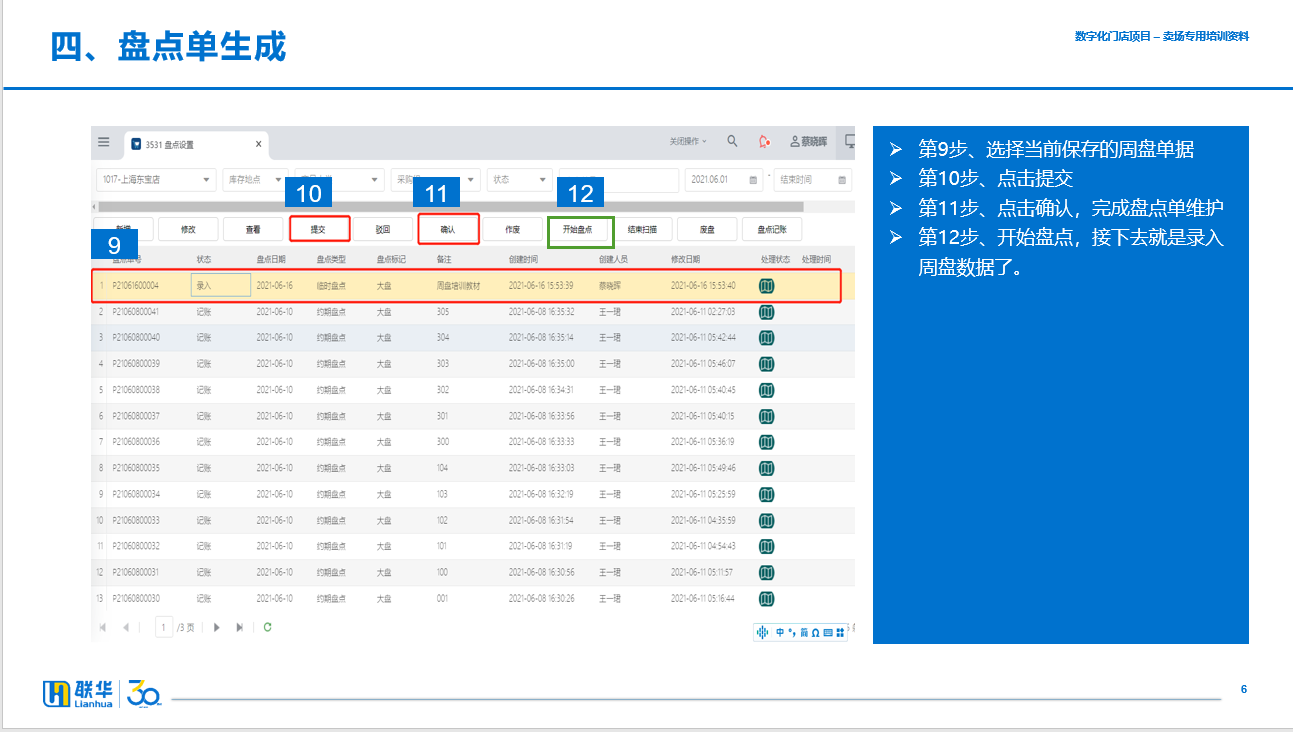Screen dimensions: 1293x732
Task: Click the IME voice input icon
Action: click(763, 632)
